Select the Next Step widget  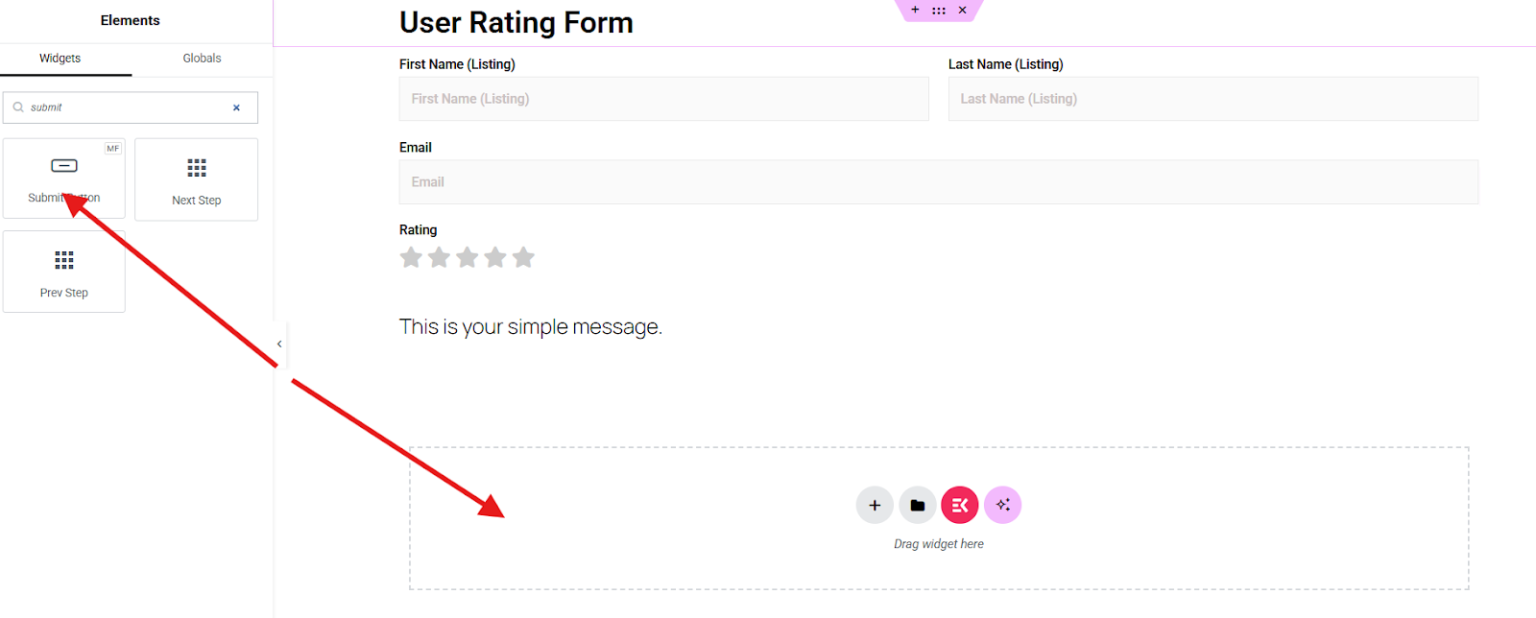tap(196, 179)
